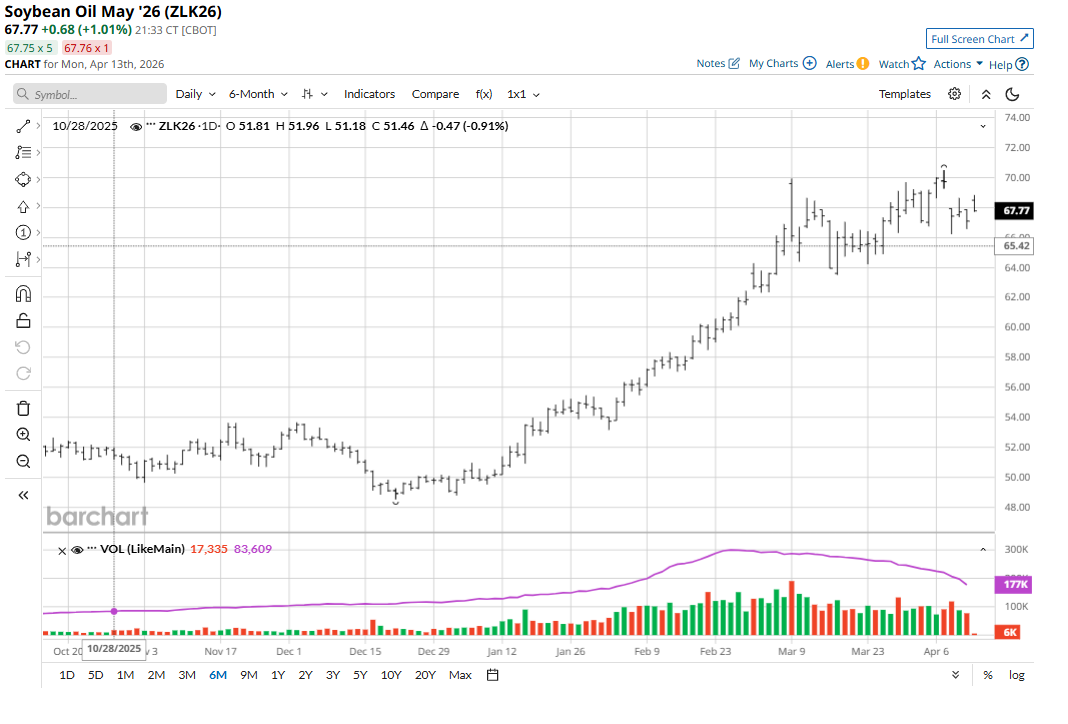Toggle visibility of ZLK26 price series
Viewport: 1068px width, 724px height.
click(136, 127)
